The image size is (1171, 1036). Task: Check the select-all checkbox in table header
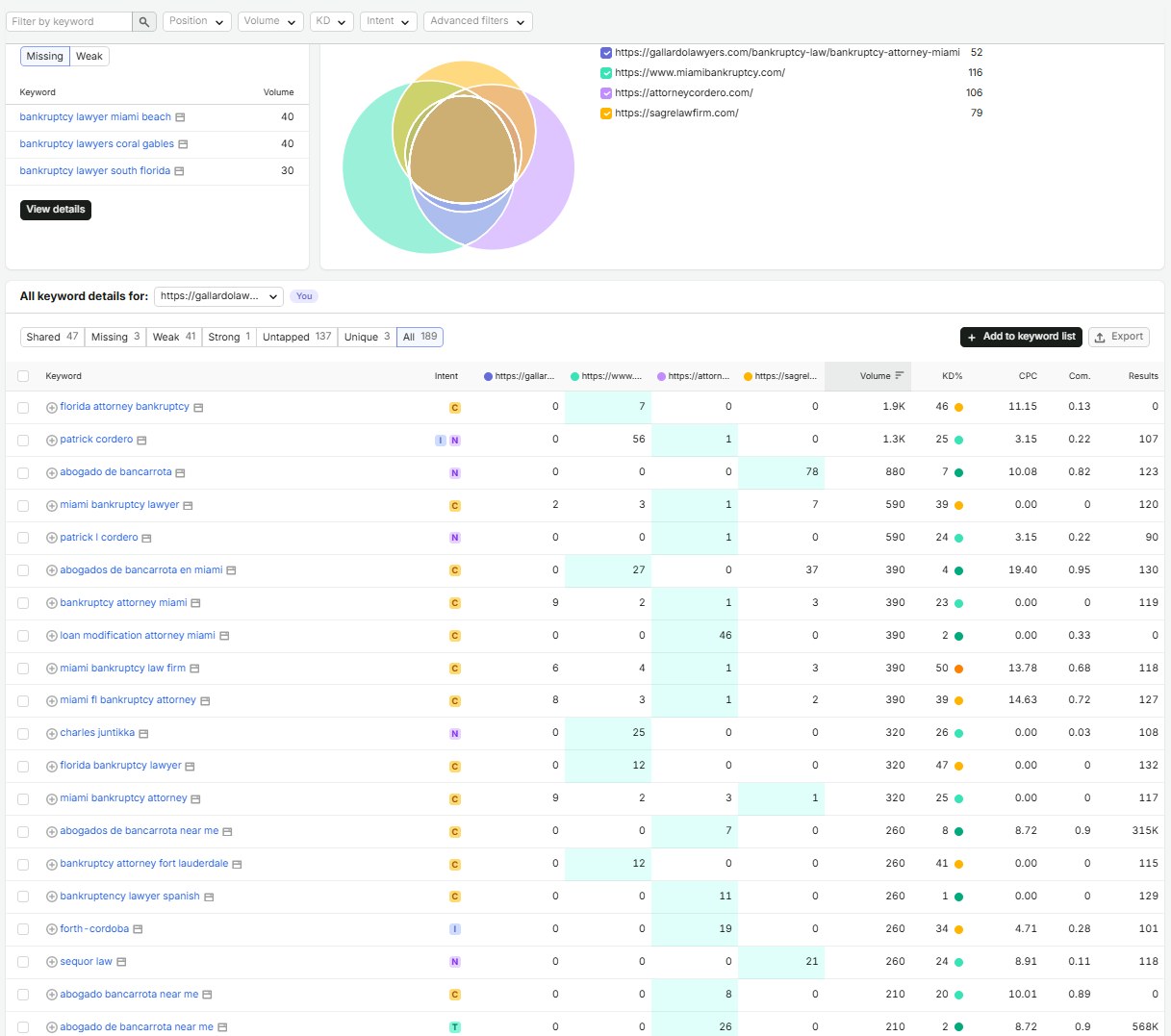click(23, 376)
